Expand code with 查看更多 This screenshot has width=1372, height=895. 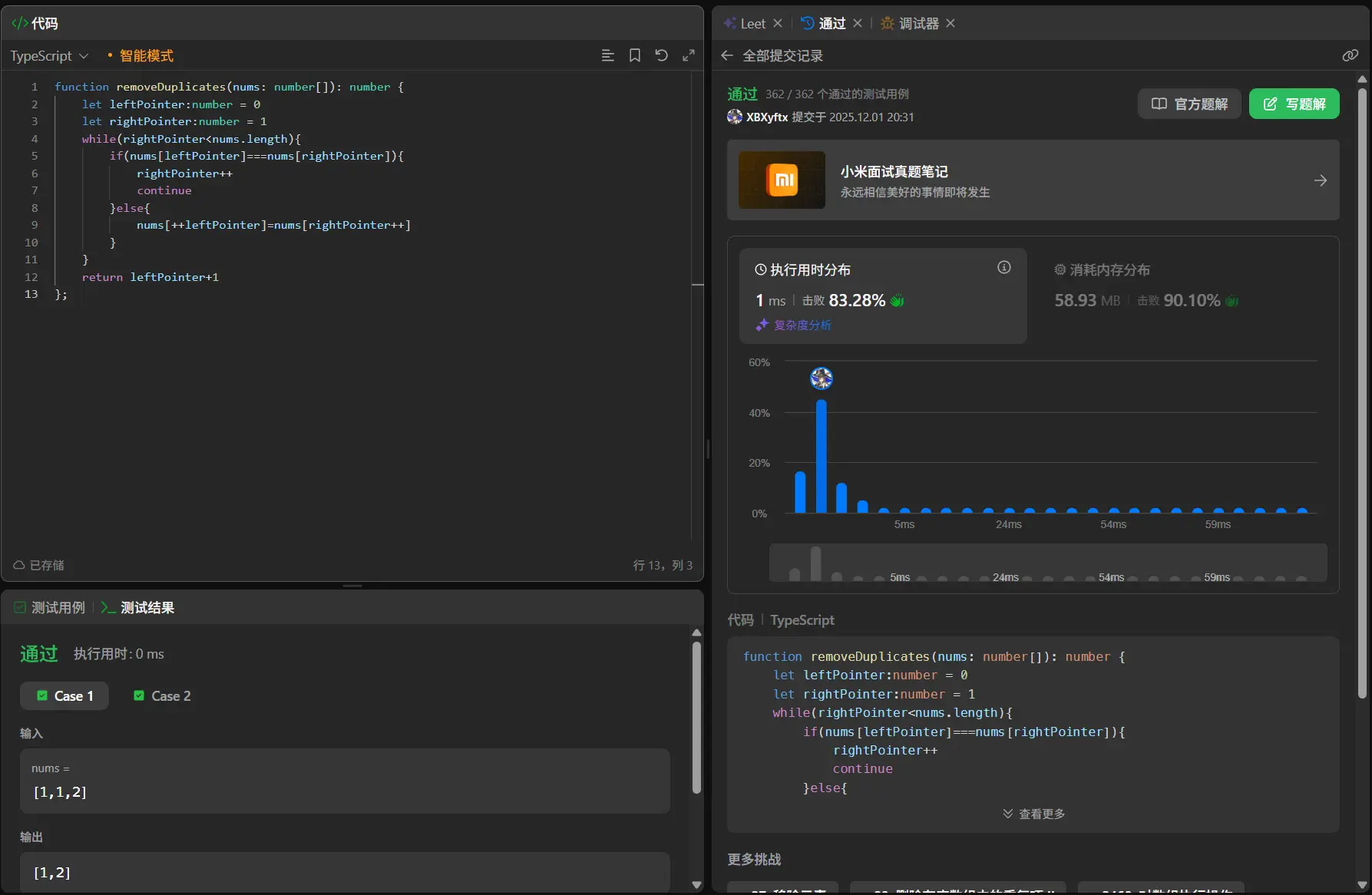coord(1033,814)
